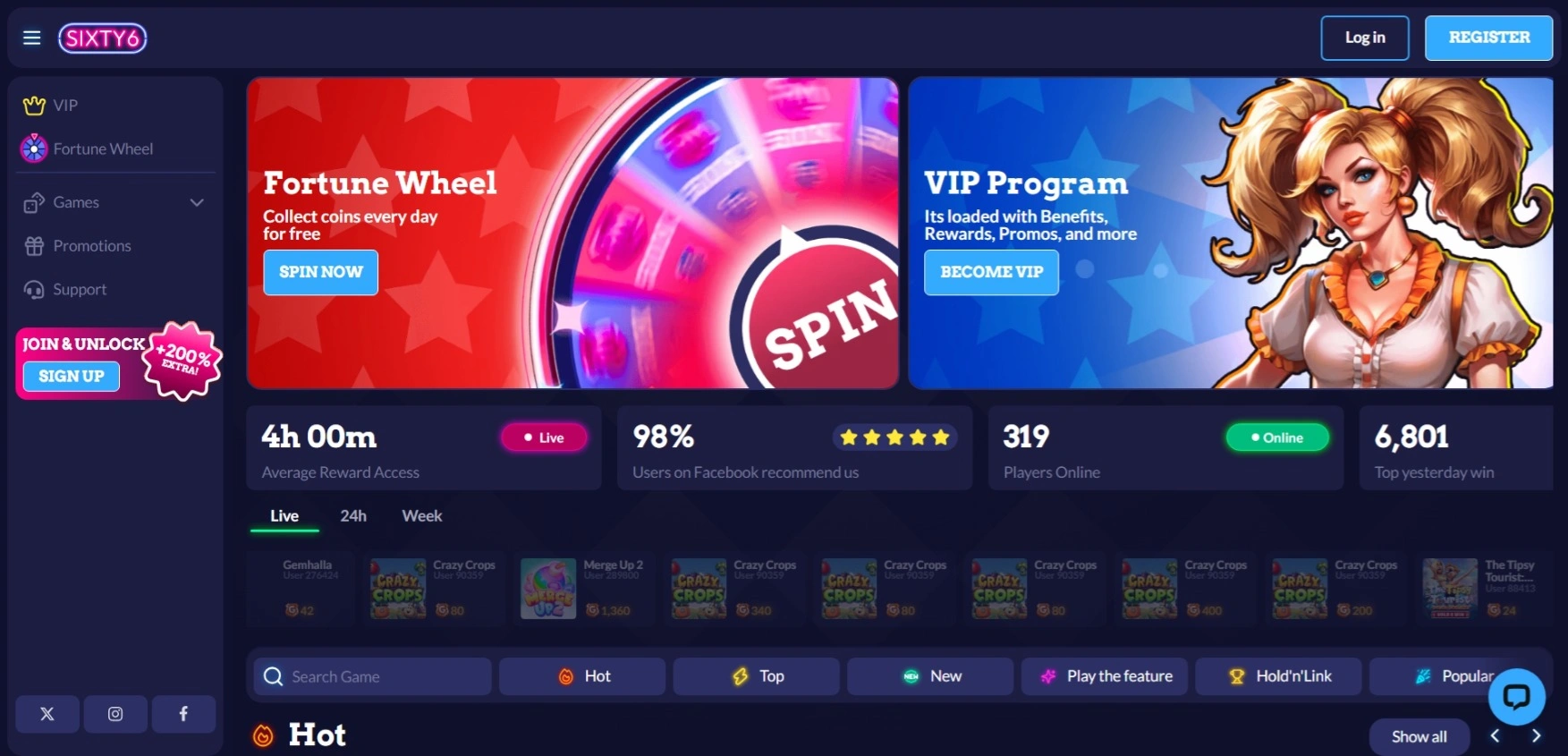Open the X social media link
Screen dimensions: 1568x756
tap(47, 714)
